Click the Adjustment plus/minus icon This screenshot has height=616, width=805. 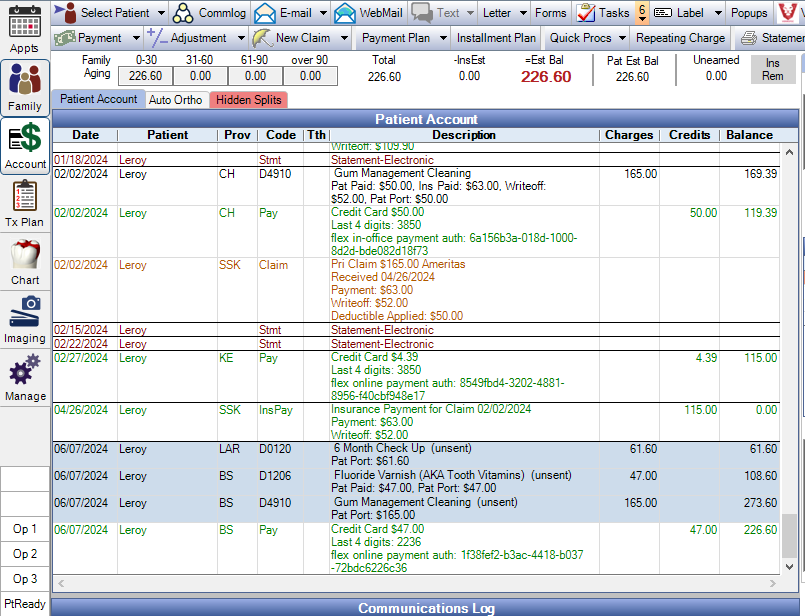click(x=157, y=37)
